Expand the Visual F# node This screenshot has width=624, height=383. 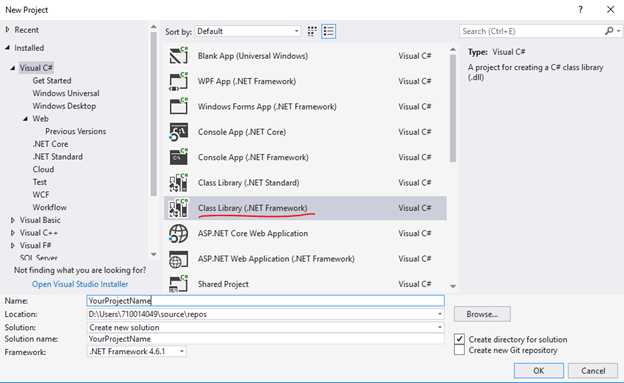click(x=13, y=246)
